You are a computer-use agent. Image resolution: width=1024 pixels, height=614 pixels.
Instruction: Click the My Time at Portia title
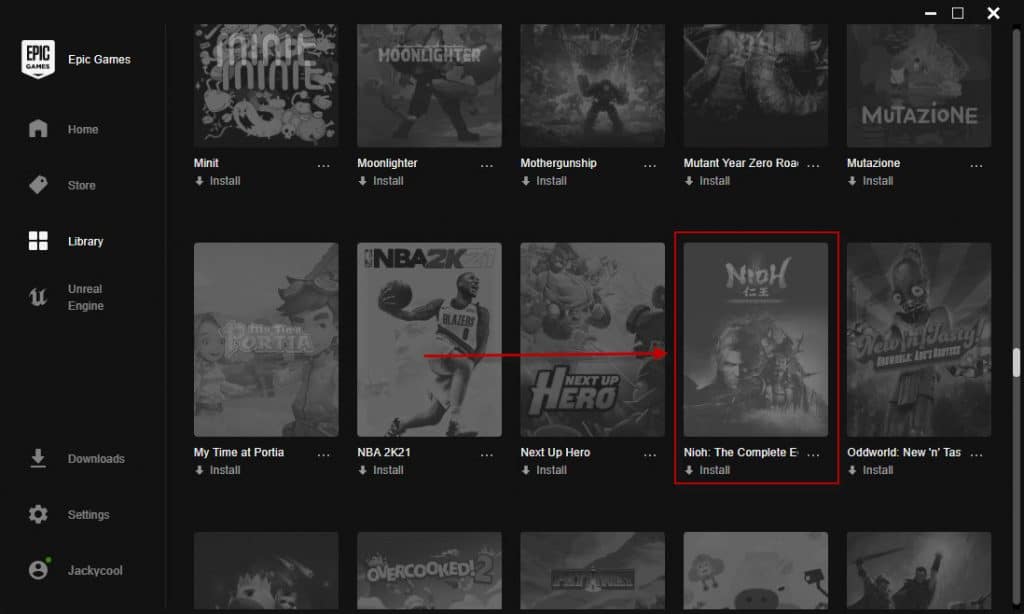pos(239,453)
